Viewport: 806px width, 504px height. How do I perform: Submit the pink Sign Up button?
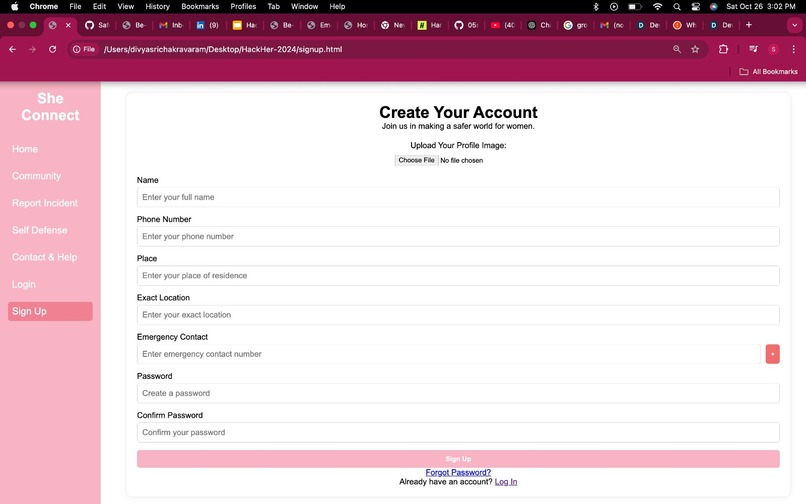(458, 459)
